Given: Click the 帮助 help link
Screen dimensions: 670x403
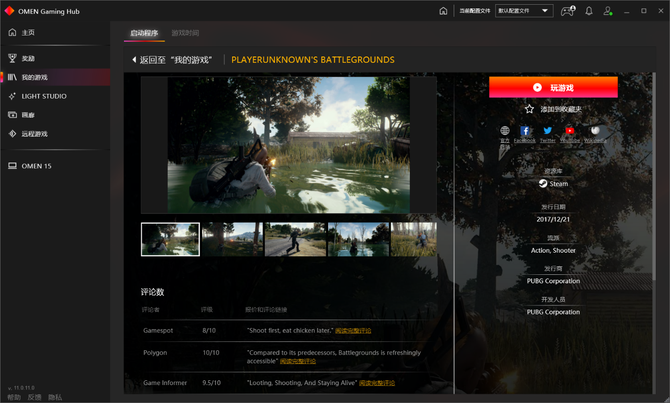Looking at the screenshot, I should (x=14, y=397).
